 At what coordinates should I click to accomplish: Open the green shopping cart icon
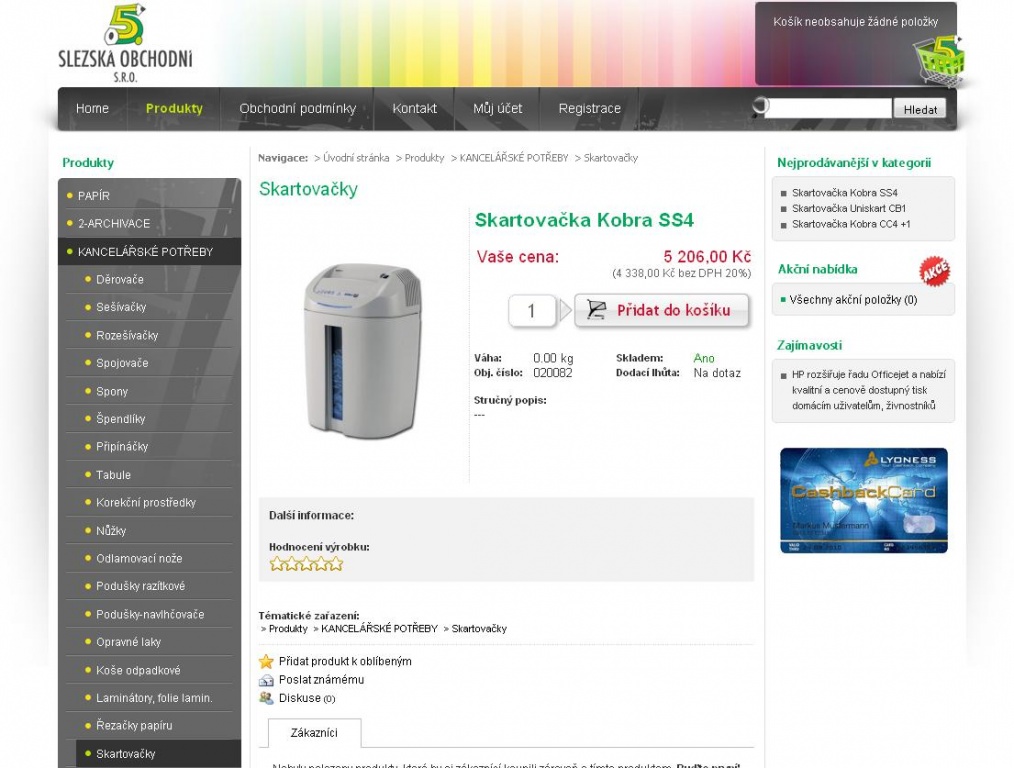tap(939, 61)
